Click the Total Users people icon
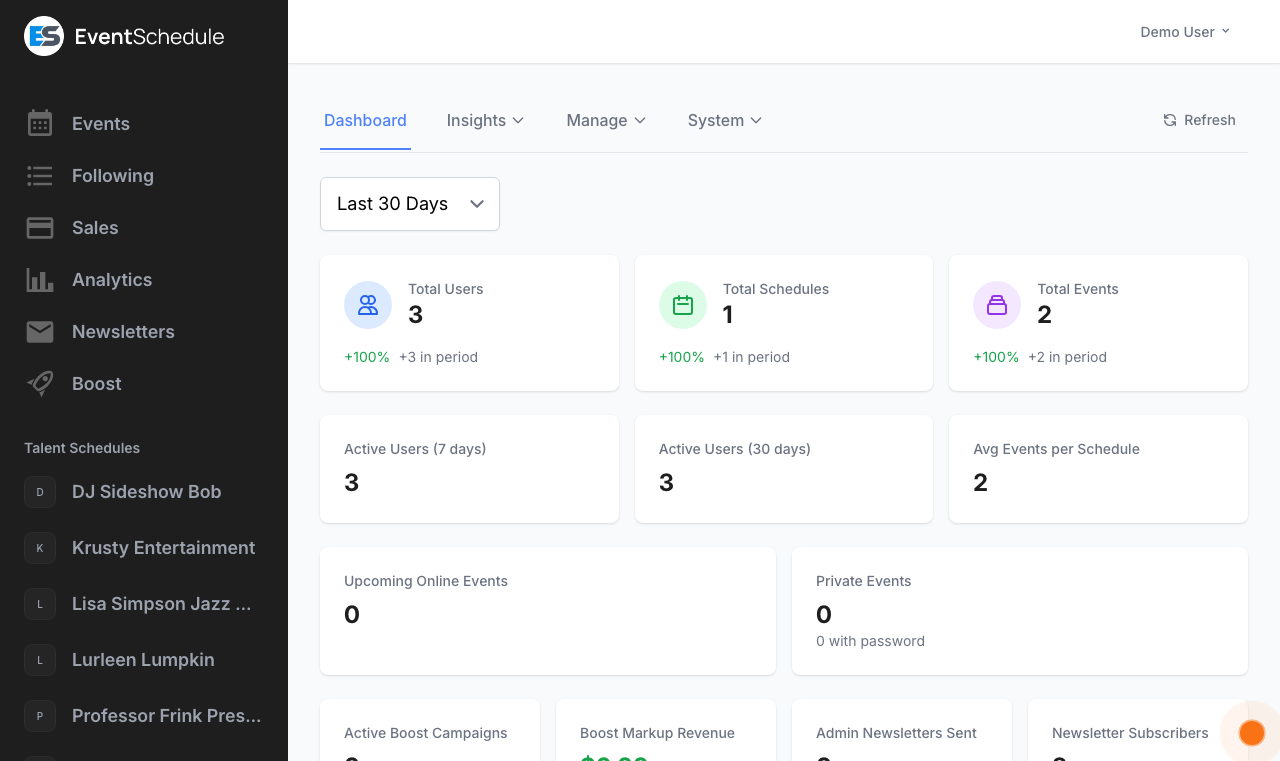This screenshot has height=761, width=1280. coord(368,305)
